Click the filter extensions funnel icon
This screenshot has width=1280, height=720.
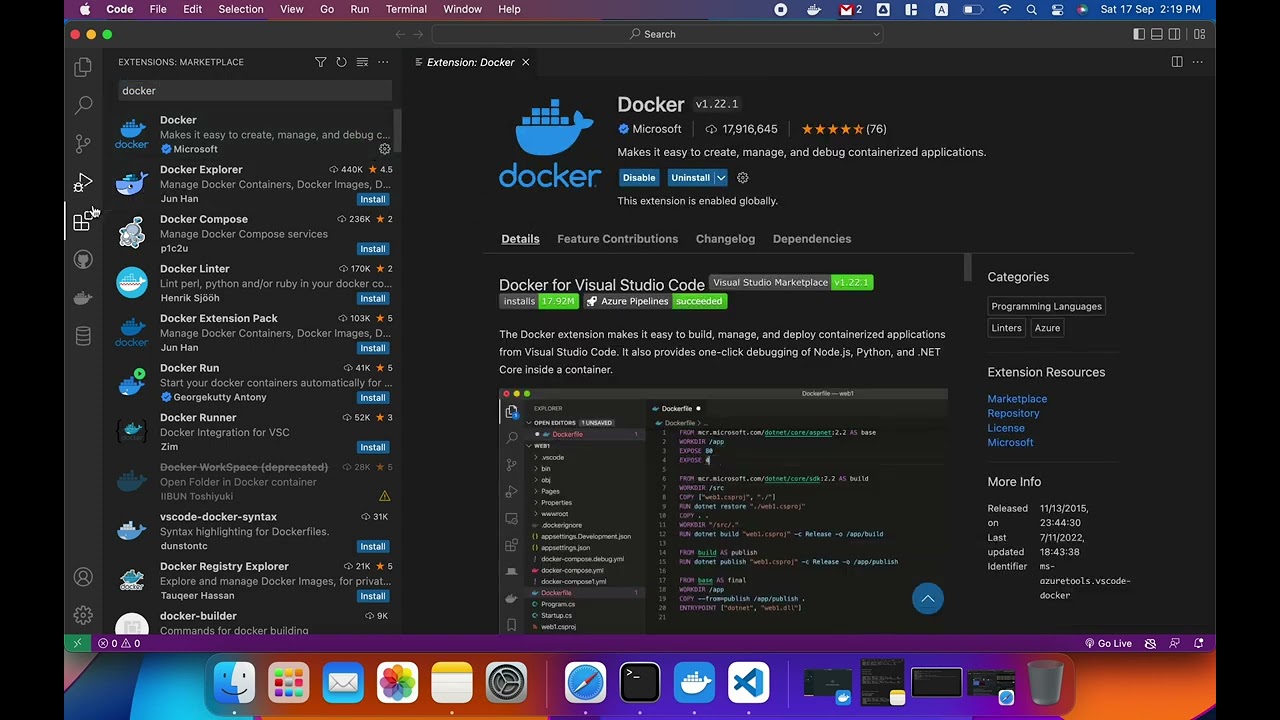pos(320,62)
